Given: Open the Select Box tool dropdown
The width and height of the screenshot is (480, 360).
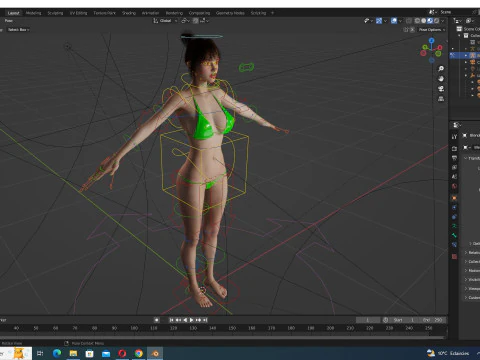Looking at the screenshot, I should click(x=17, y=30).
